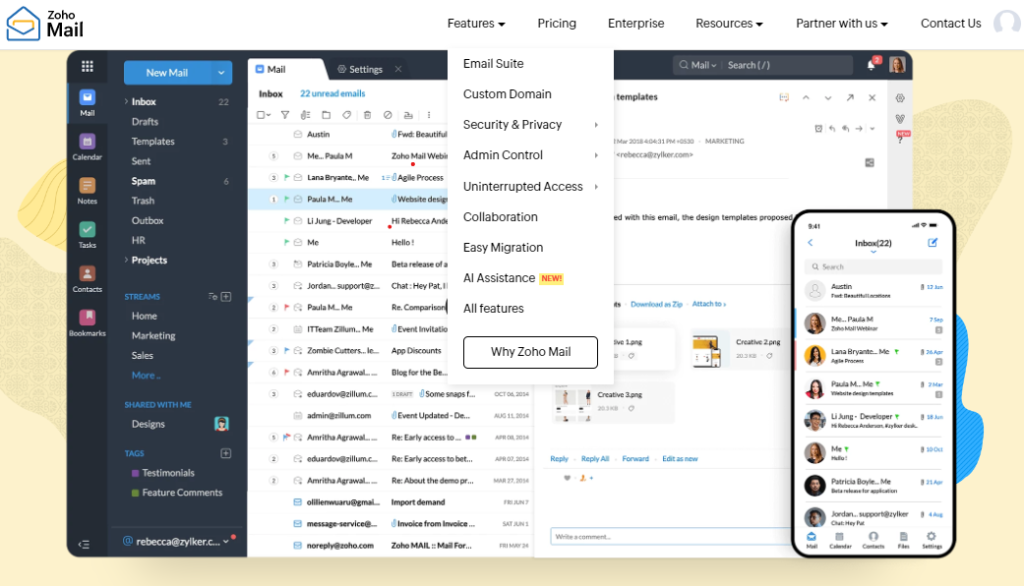1024x586 pixels.
Task: Open the notification bell
Action: click(872, 64)
